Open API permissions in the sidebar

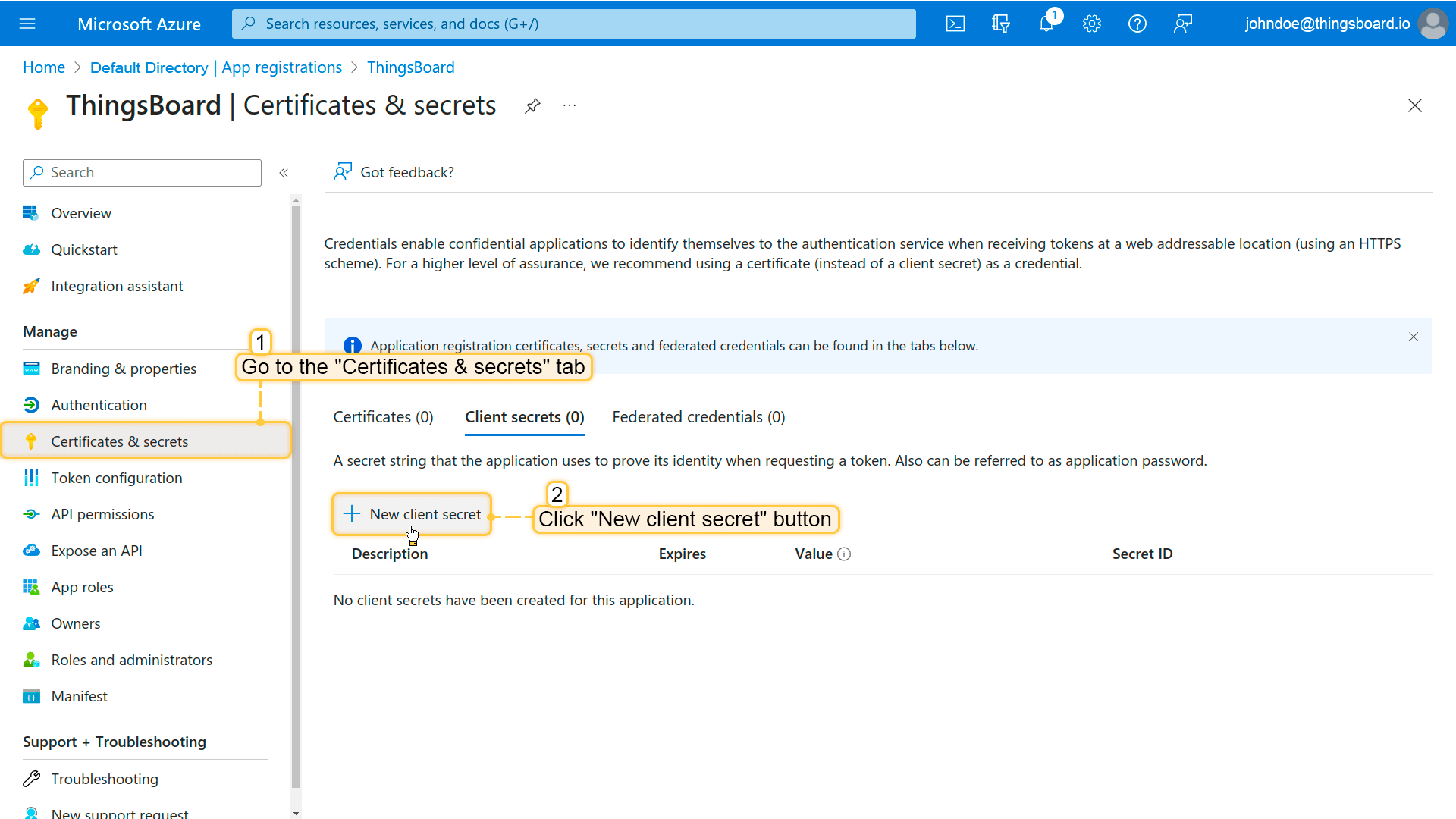102,515
